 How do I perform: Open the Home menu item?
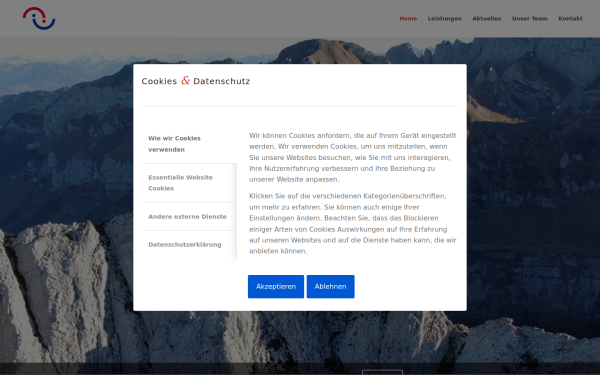tap(408, 18)
